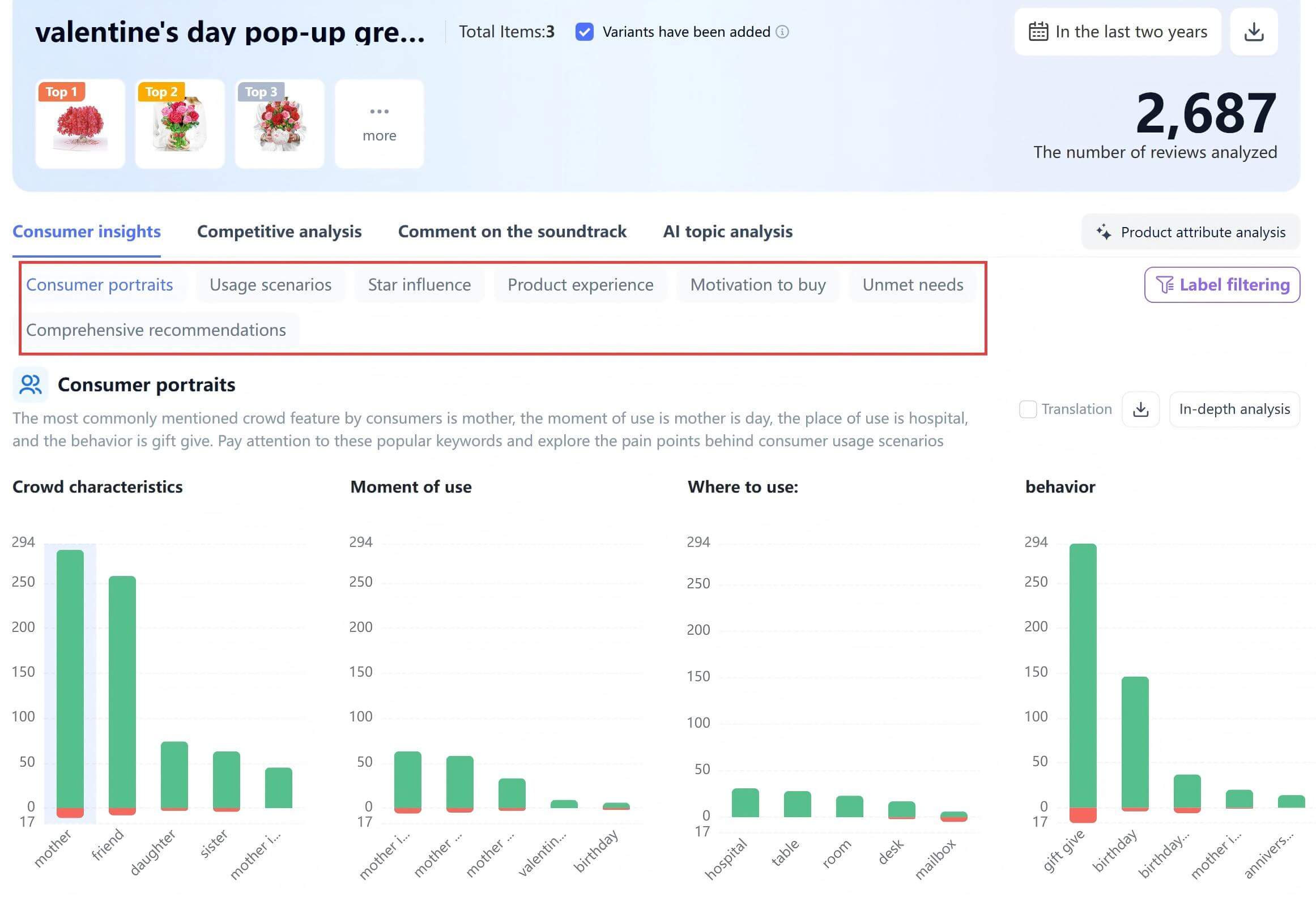This screenshot has width=1316, height=897.
Task: Open the AI topic analysis tab
Action: click(727, 232)
